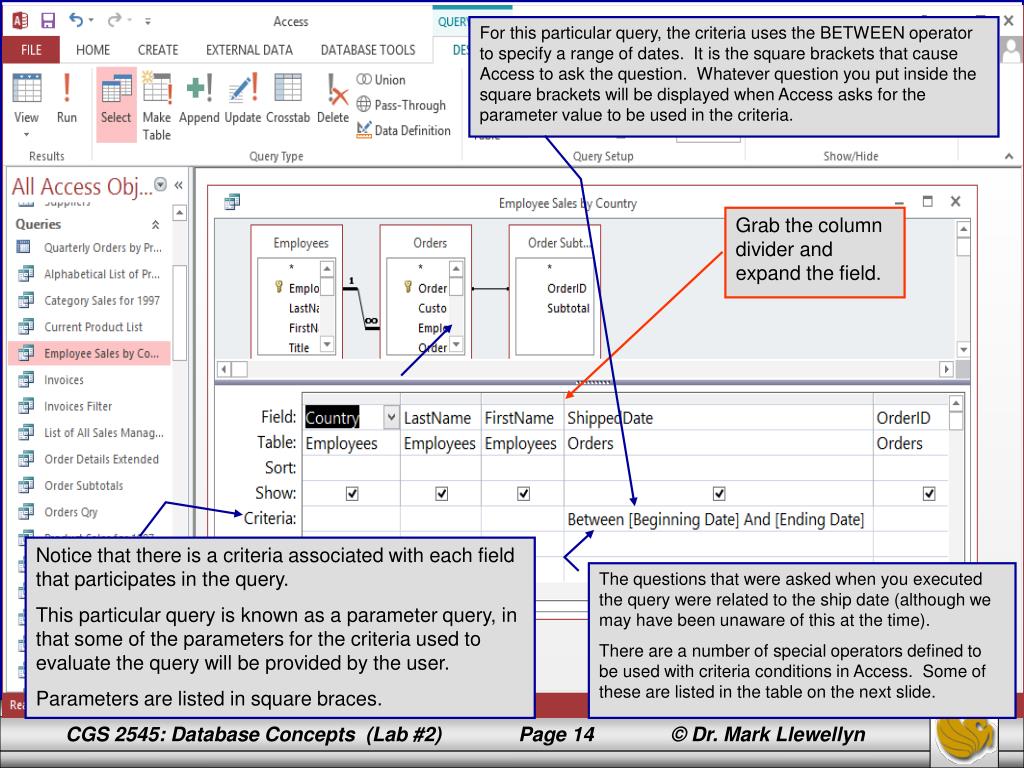This screenshot has height=768, width=1024.
Task: Click the Redo arrow icon
Action: pyautogui.click(x=114, y=20)
